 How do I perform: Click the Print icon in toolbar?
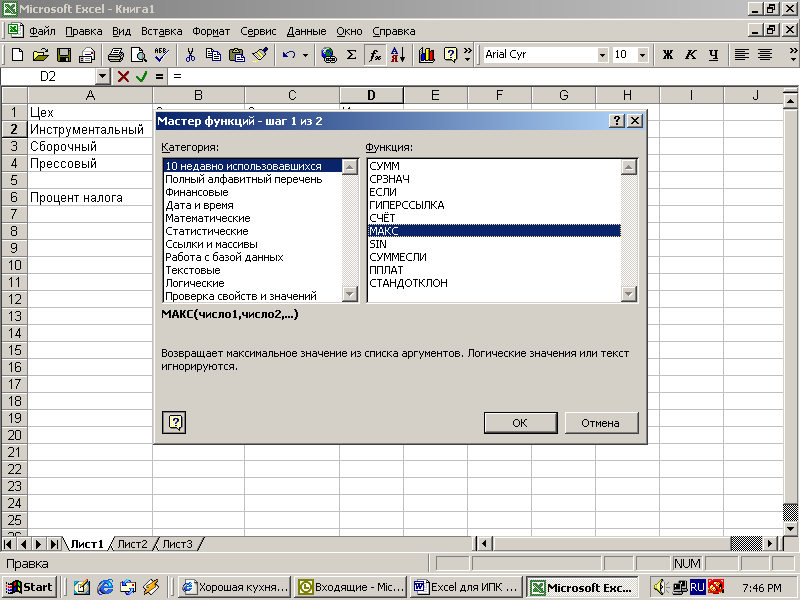[x=116, y=55]
